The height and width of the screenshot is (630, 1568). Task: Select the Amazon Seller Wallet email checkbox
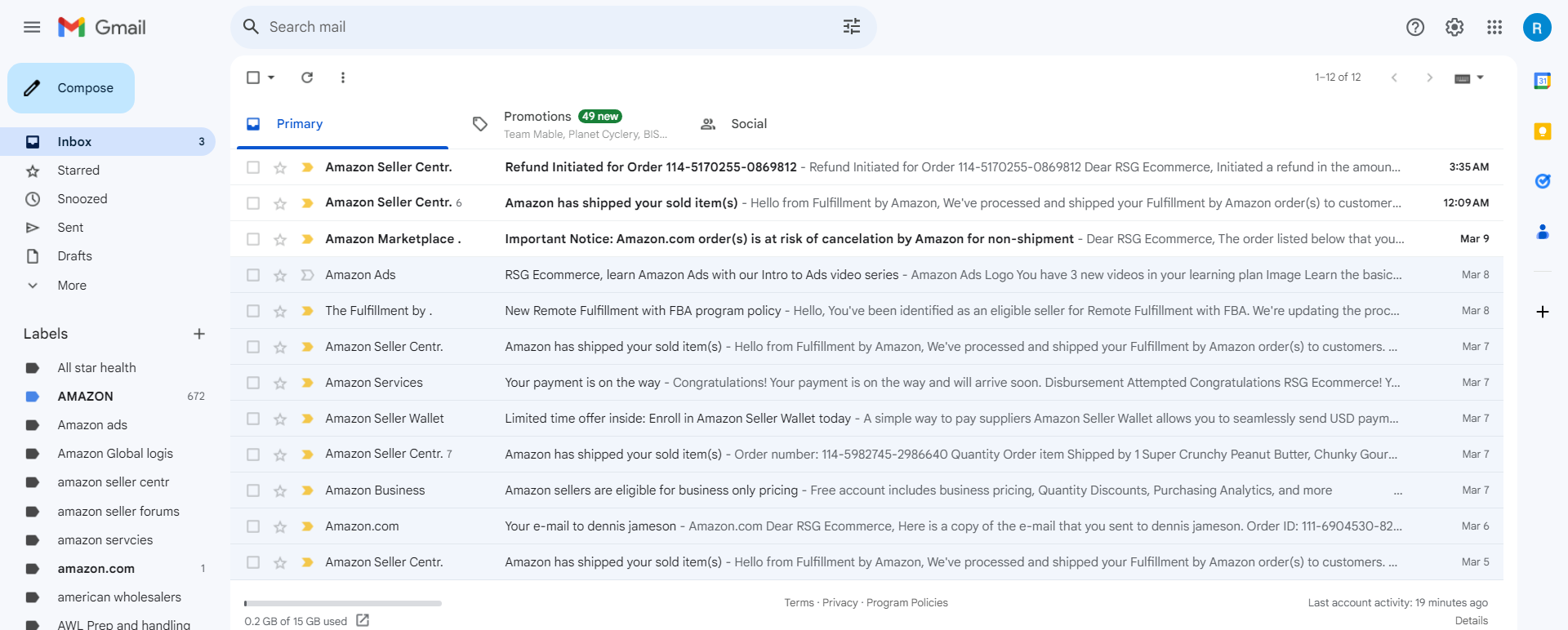tap(253, 419)
